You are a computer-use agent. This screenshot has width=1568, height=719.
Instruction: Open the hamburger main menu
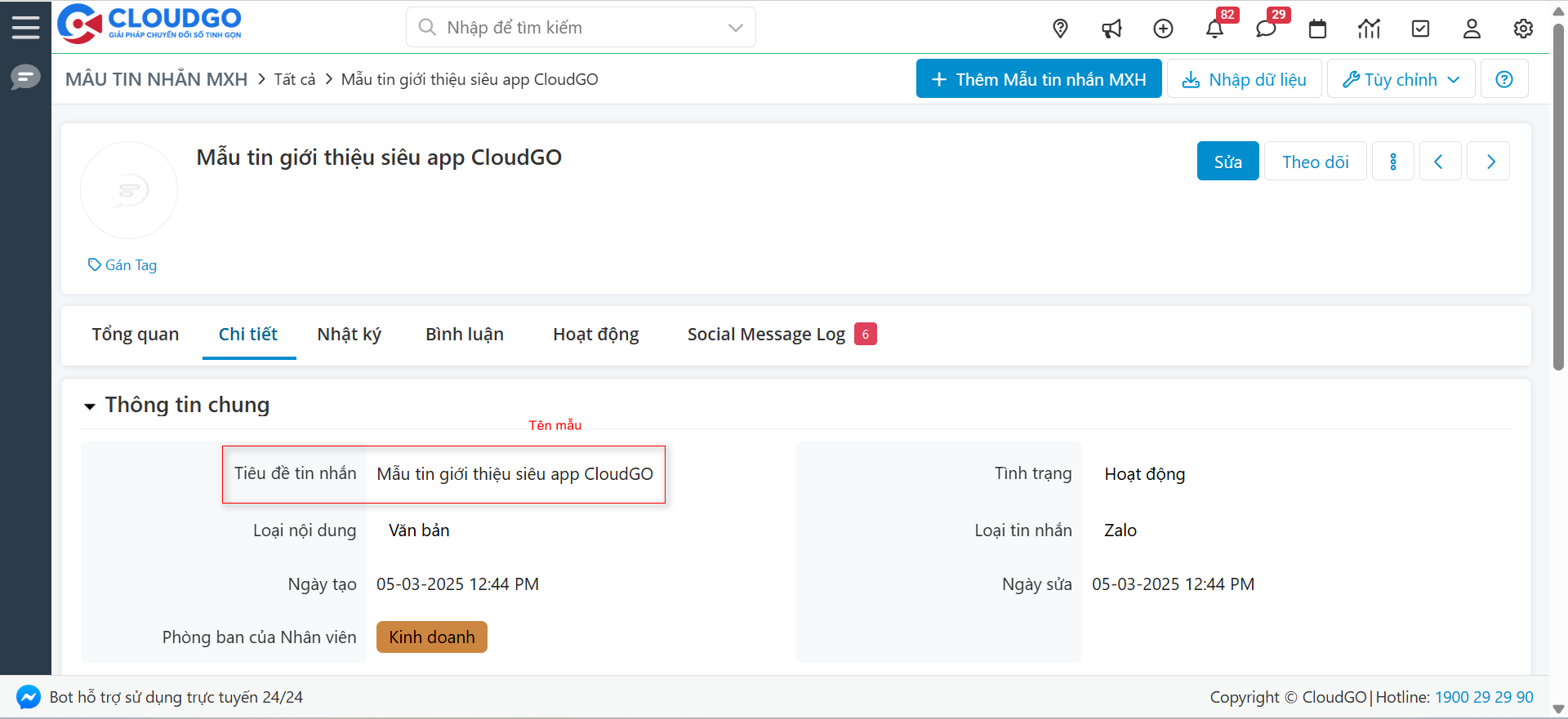[x=25, y=27]
